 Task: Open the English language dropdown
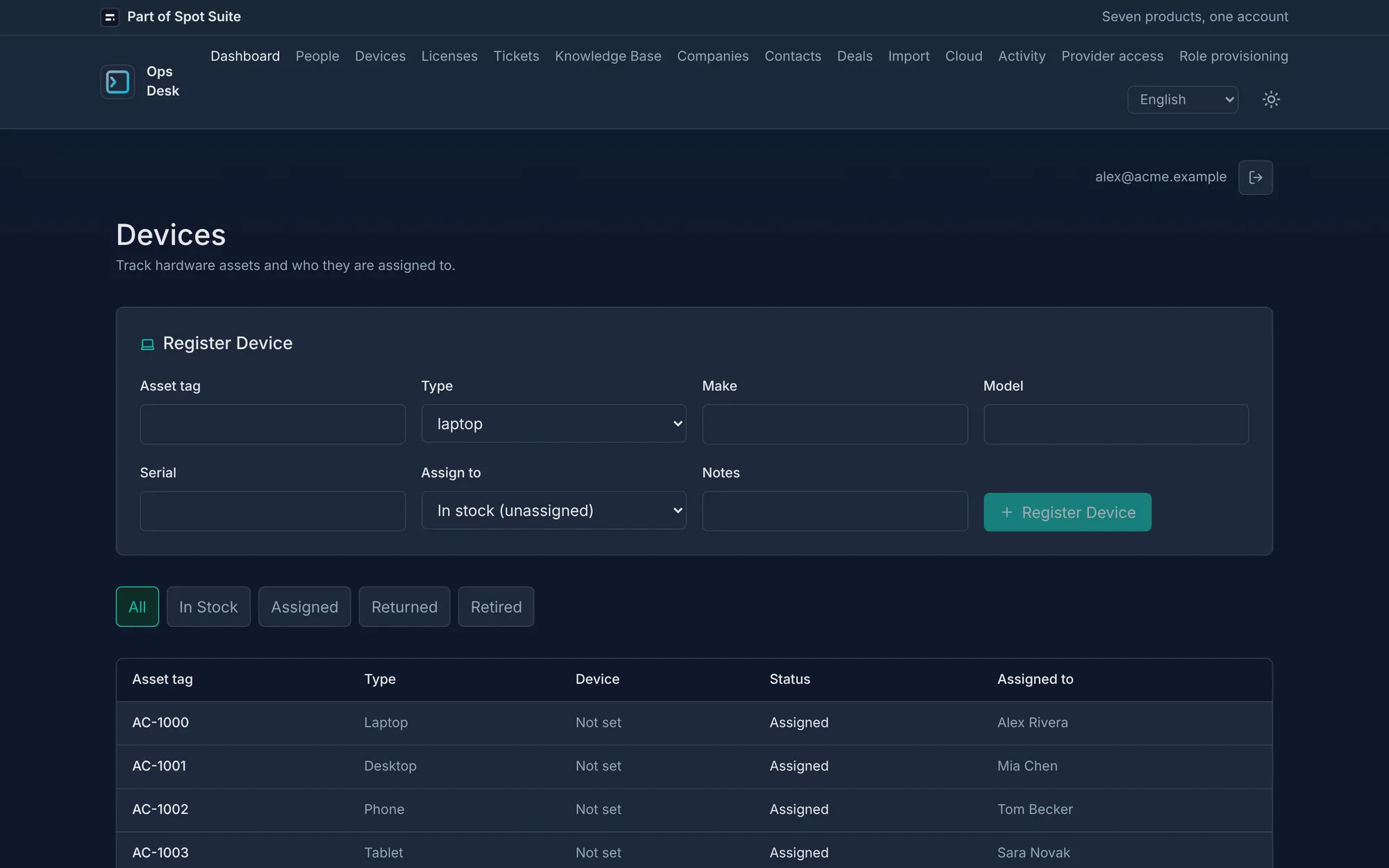(x=1183, y=99)
